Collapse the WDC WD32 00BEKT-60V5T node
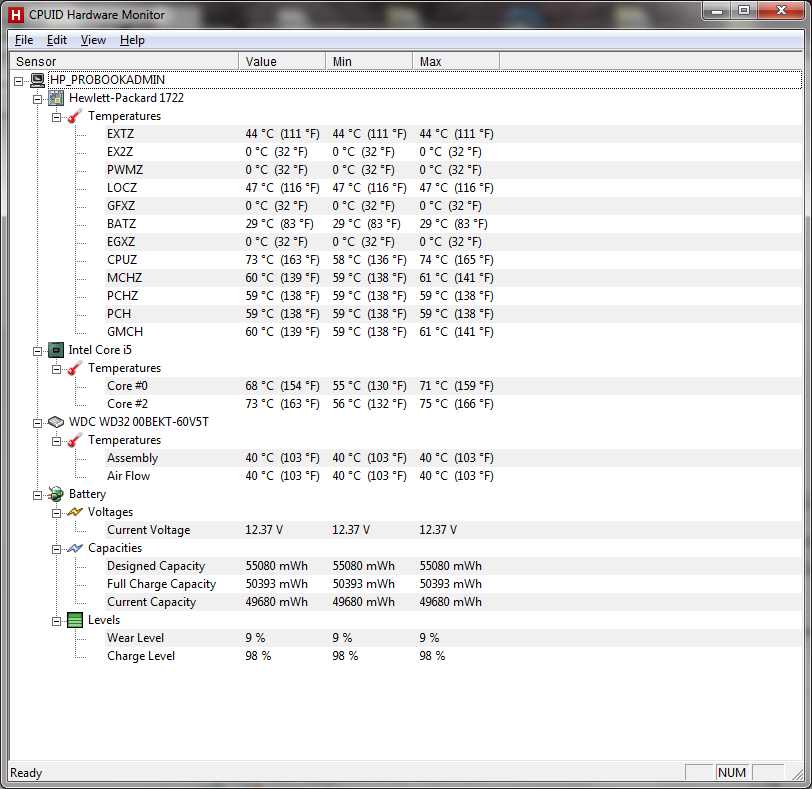Screen dimensions: 812x789 [37, 423]
